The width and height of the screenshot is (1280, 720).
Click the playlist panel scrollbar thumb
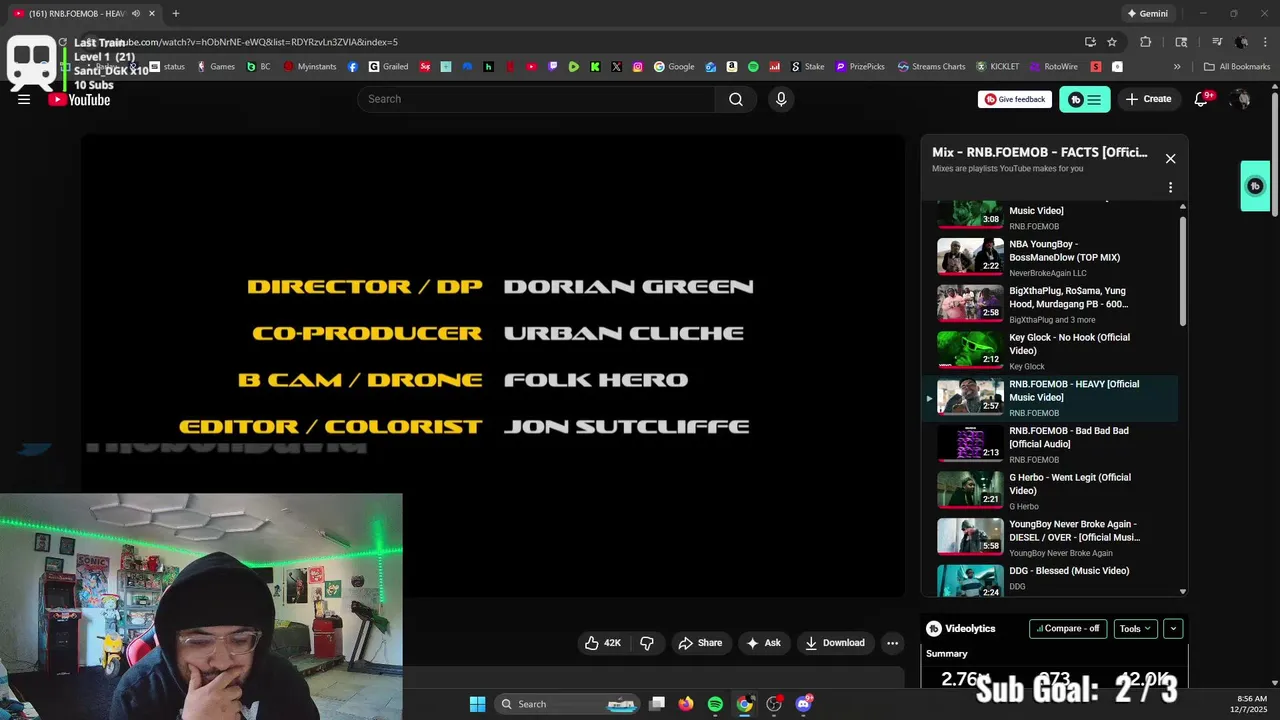pos(1183,270)
